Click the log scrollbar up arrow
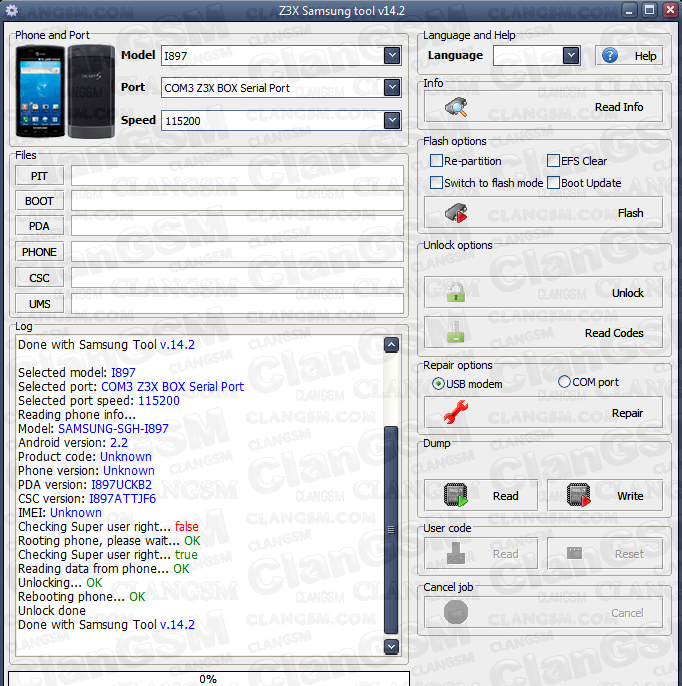 (391, 345)
